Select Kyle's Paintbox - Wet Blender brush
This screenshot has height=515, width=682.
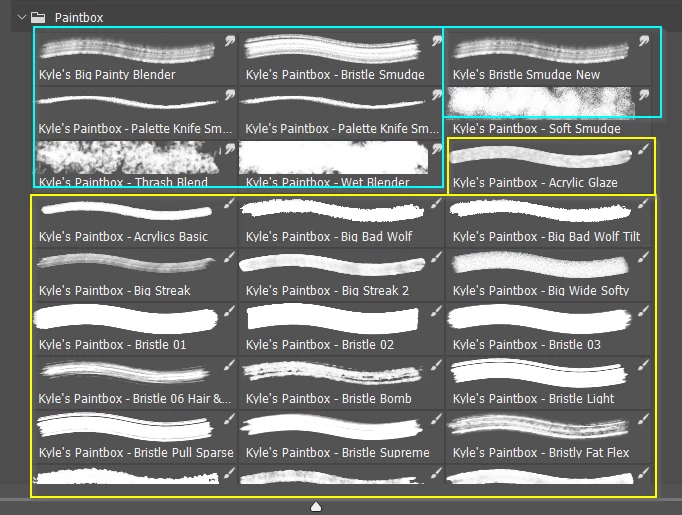point(341,166)
